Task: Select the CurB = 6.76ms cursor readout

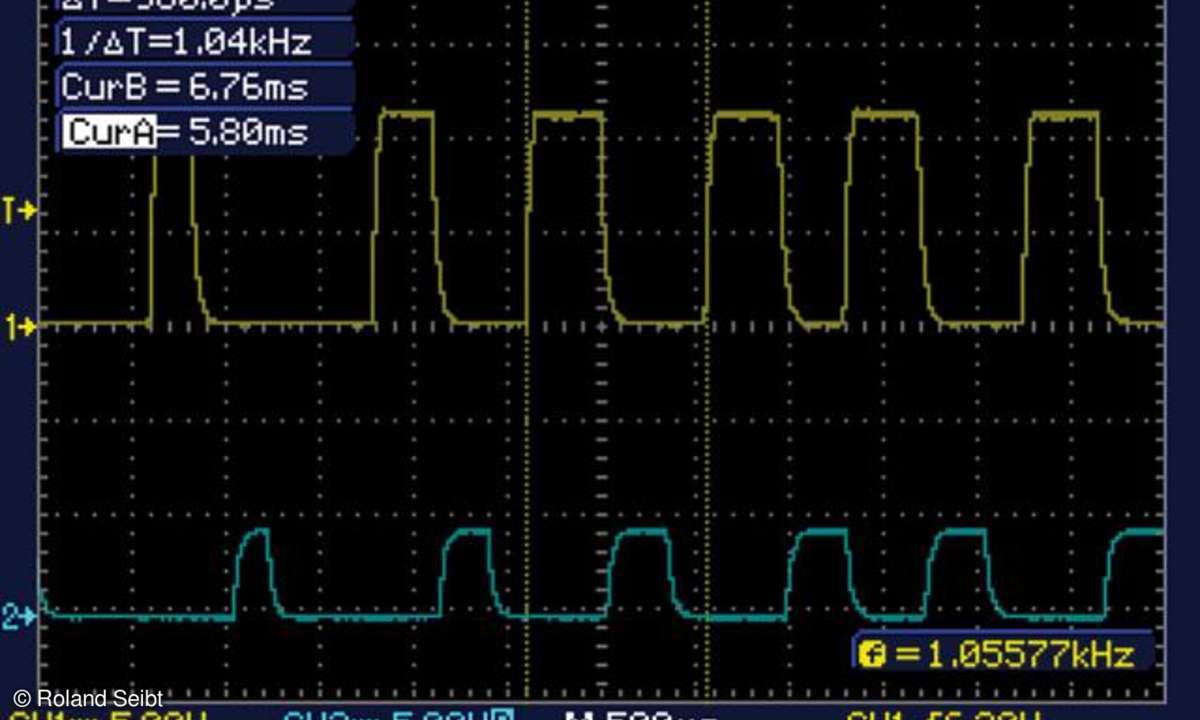Action: click(205, 87)
